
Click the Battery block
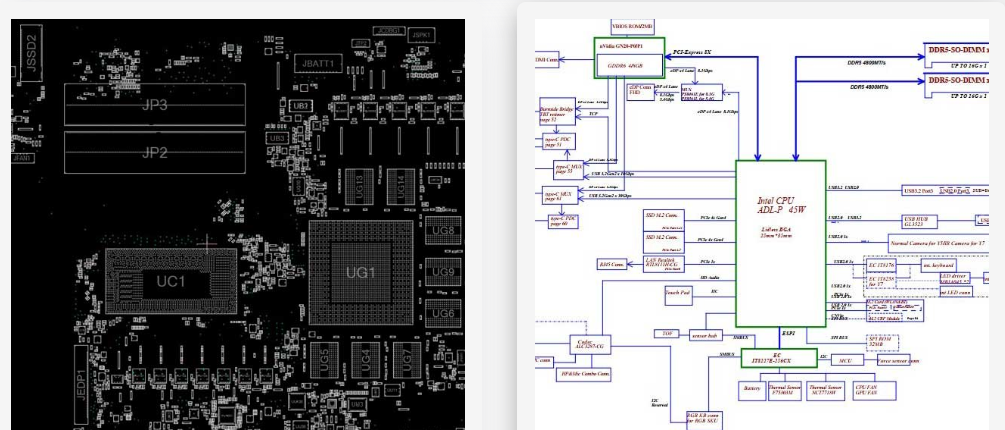click(x=752, y=390)
